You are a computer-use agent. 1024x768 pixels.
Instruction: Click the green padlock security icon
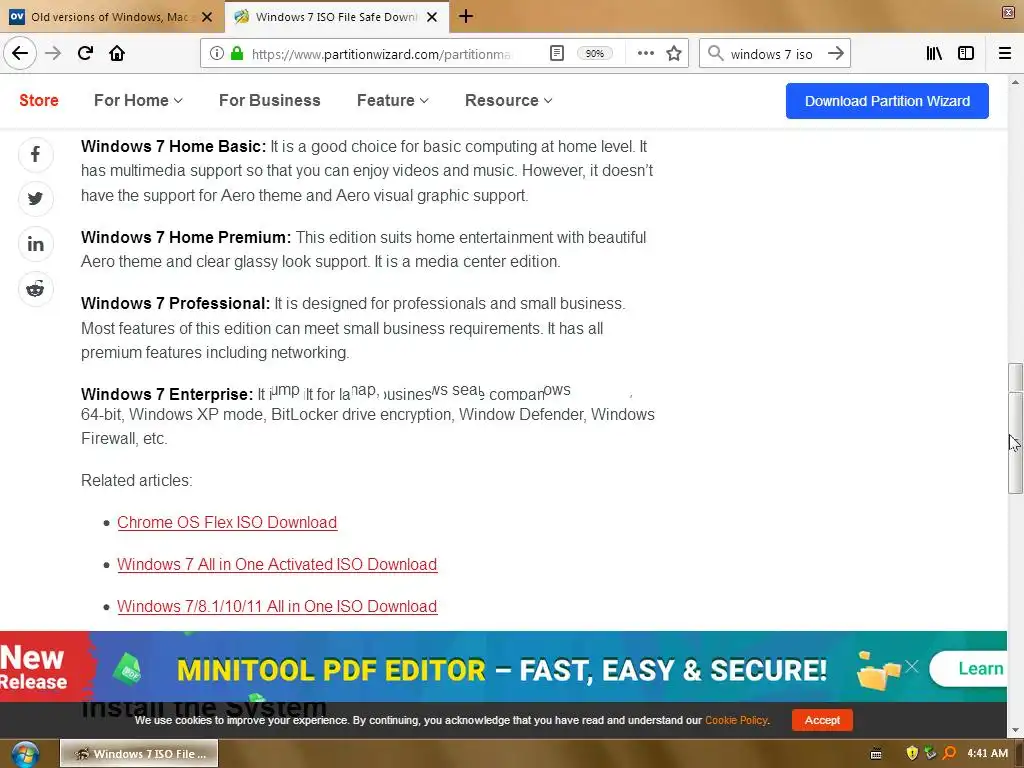pyautogui.click(x=237, y=54)
